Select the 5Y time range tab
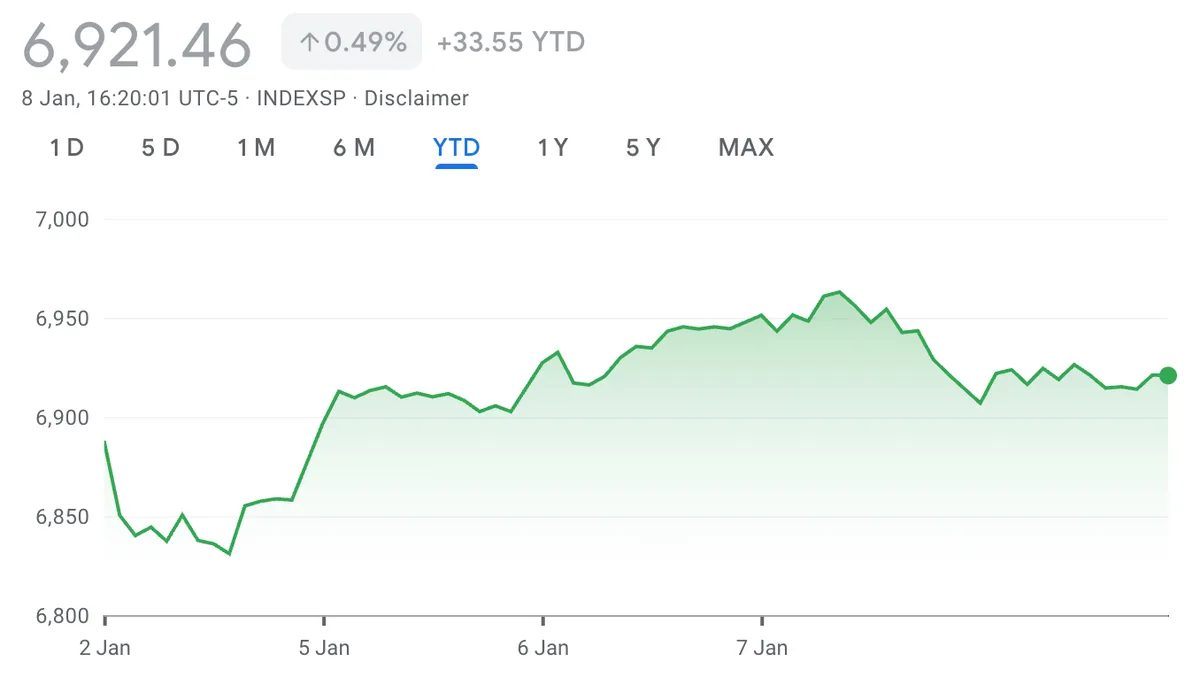The width and height of the screenshot is (1200, 685). click(642, 147)
